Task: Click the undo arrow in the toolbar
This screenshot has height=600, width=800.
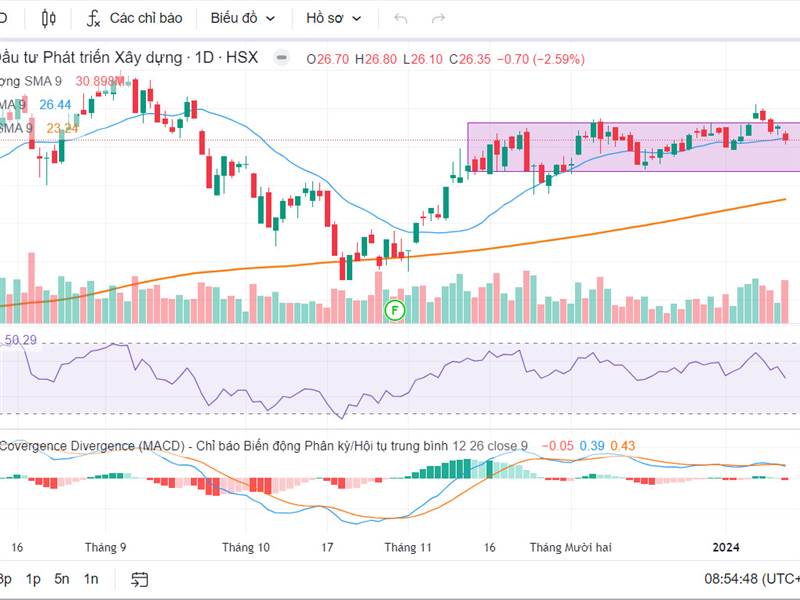Action: (x=401, y=18)
